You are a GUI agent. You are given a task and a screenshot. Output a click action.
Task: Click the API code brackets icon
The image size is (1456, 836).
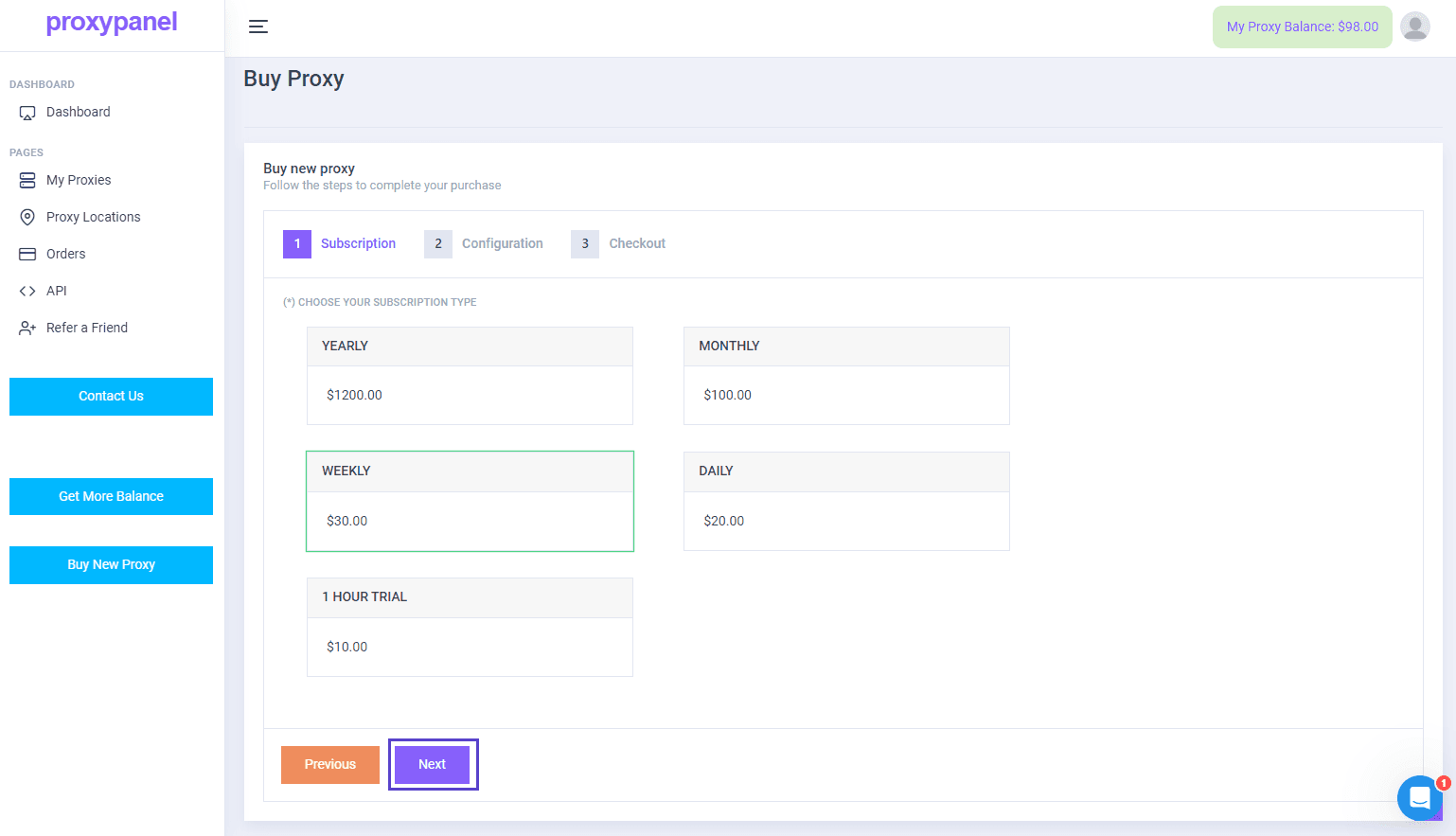point(27,291)
